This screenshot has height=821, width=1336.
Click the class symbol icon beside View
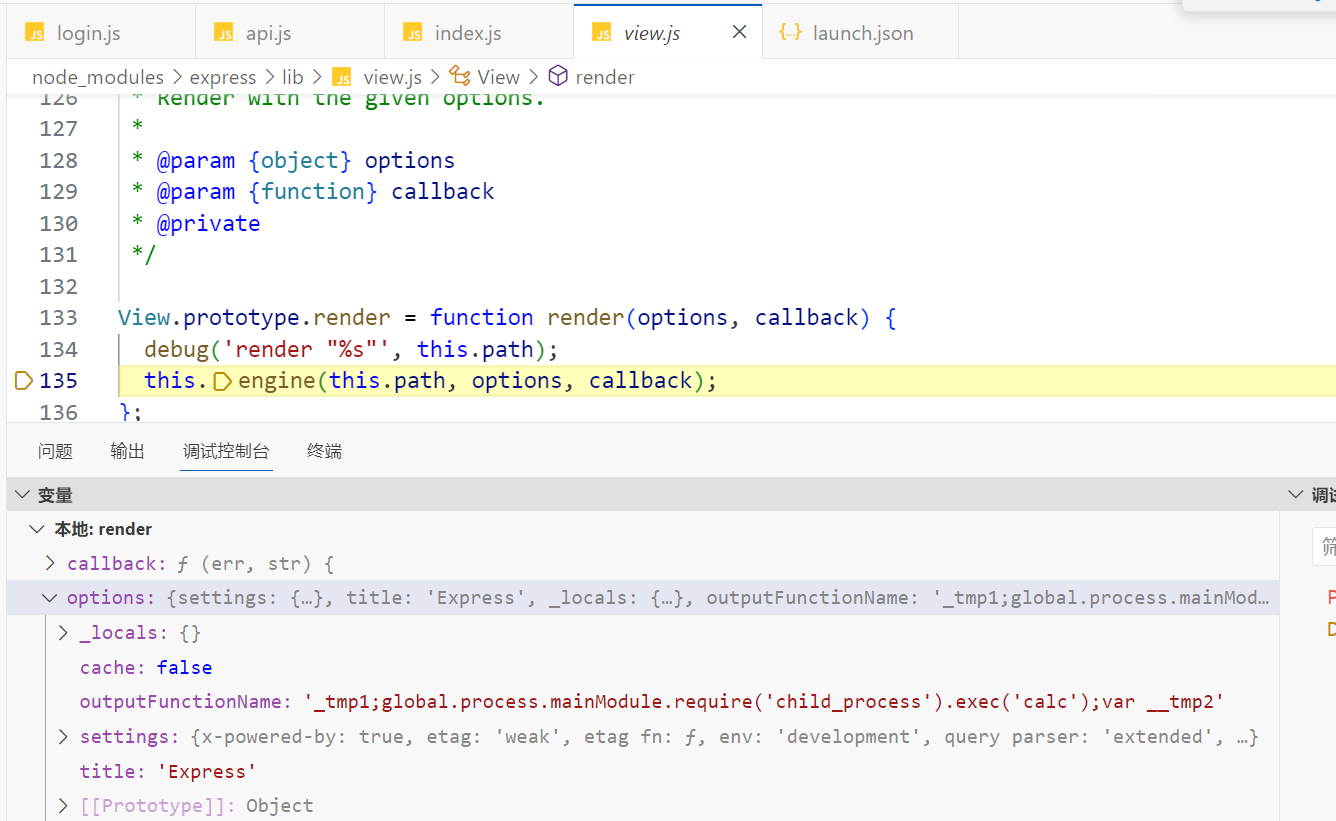pyautogui.click(x=460, y=76)
